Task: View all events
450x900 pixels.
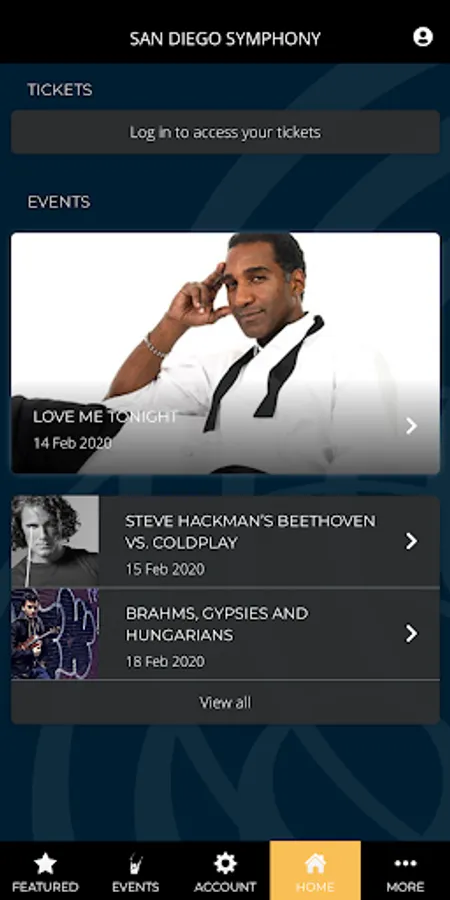Action: (x=225, y=703)
